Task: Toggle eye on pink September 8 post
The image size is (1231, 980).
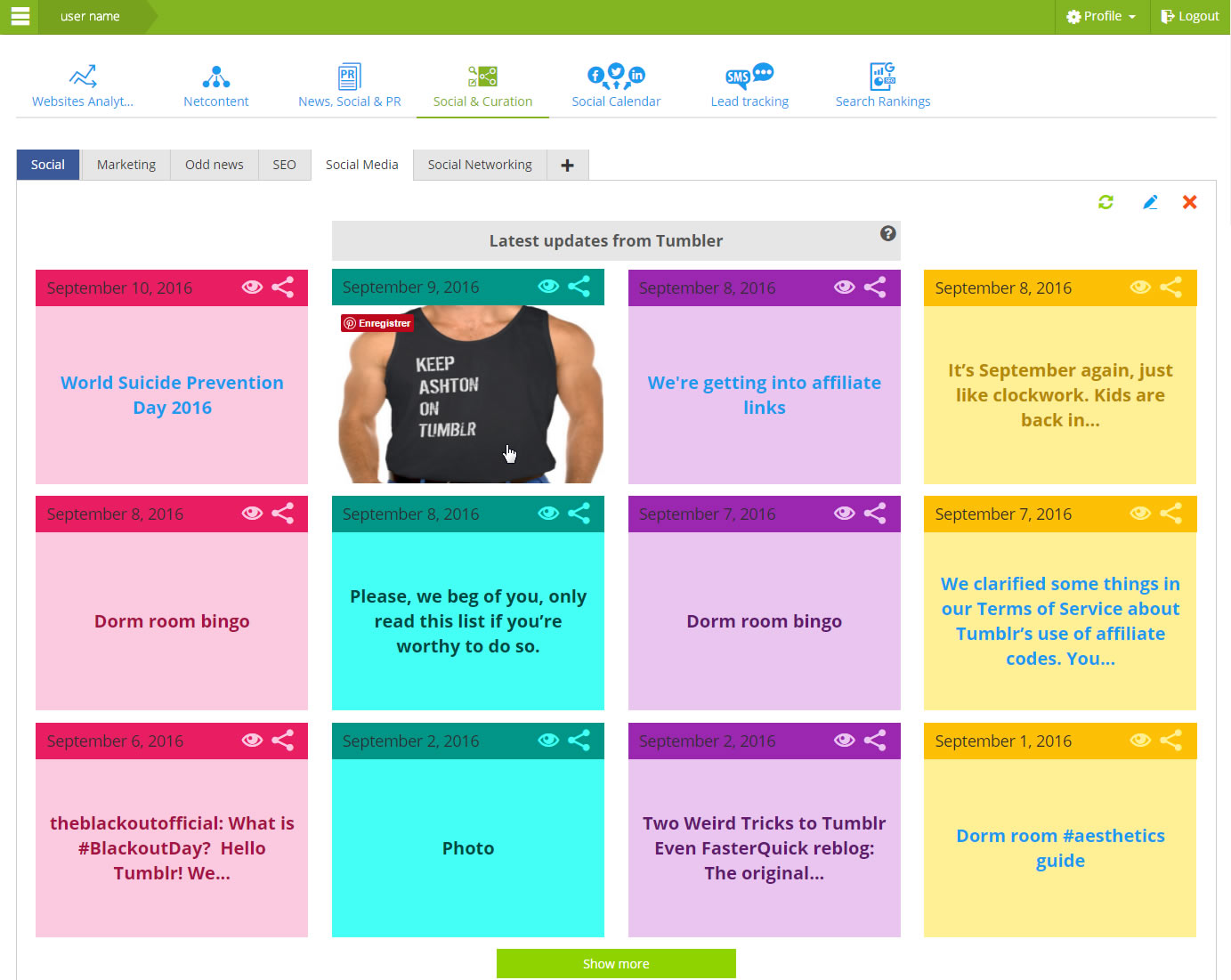Action: click(x=253, y=514)
